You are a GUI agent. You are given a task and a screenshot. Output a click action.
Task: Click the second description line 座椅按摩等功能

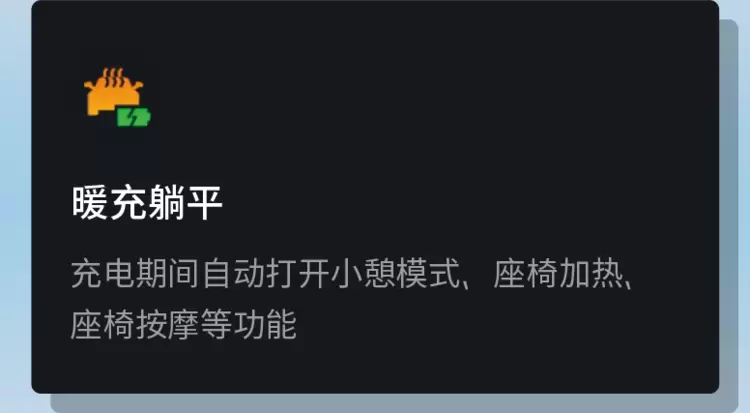(x=184, y=324)
